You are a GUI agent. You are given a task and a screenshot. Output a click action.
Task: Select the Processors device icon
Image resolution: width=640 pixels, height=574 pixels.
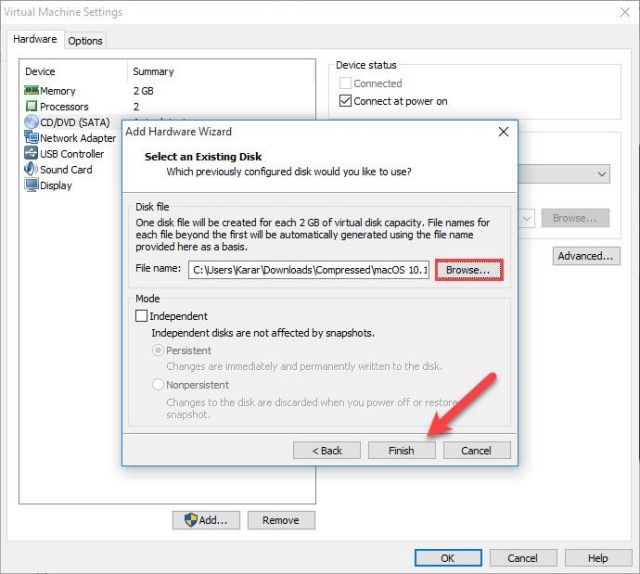[x=31, y=106]
